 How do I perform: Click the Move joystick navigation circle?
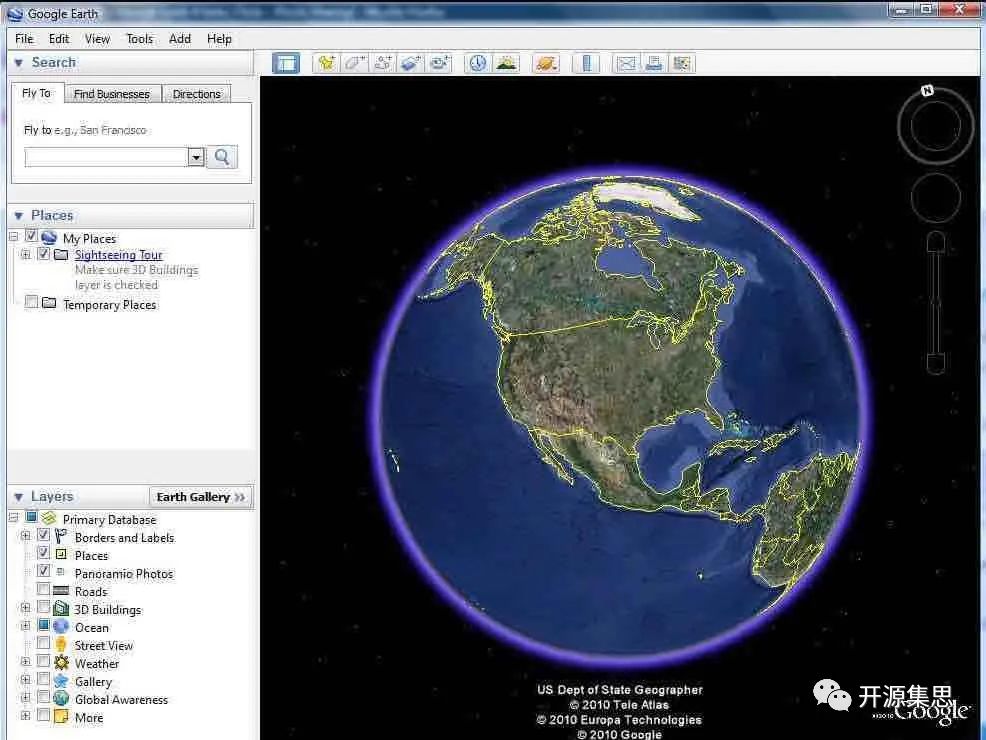point(936,197)
